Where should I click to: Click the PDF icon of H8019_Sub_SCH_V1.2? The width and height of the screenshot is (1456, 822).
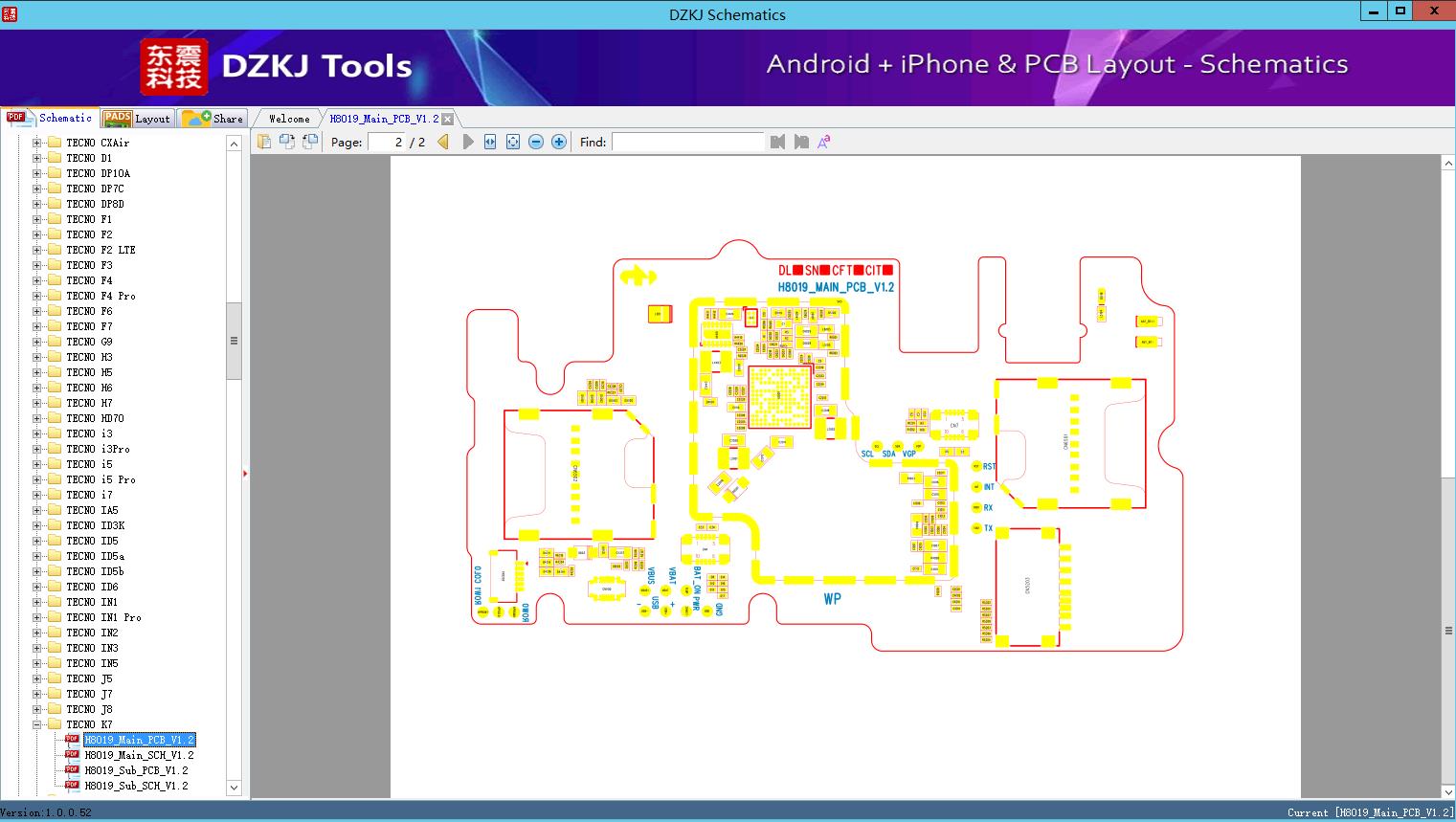coord(72,786)
